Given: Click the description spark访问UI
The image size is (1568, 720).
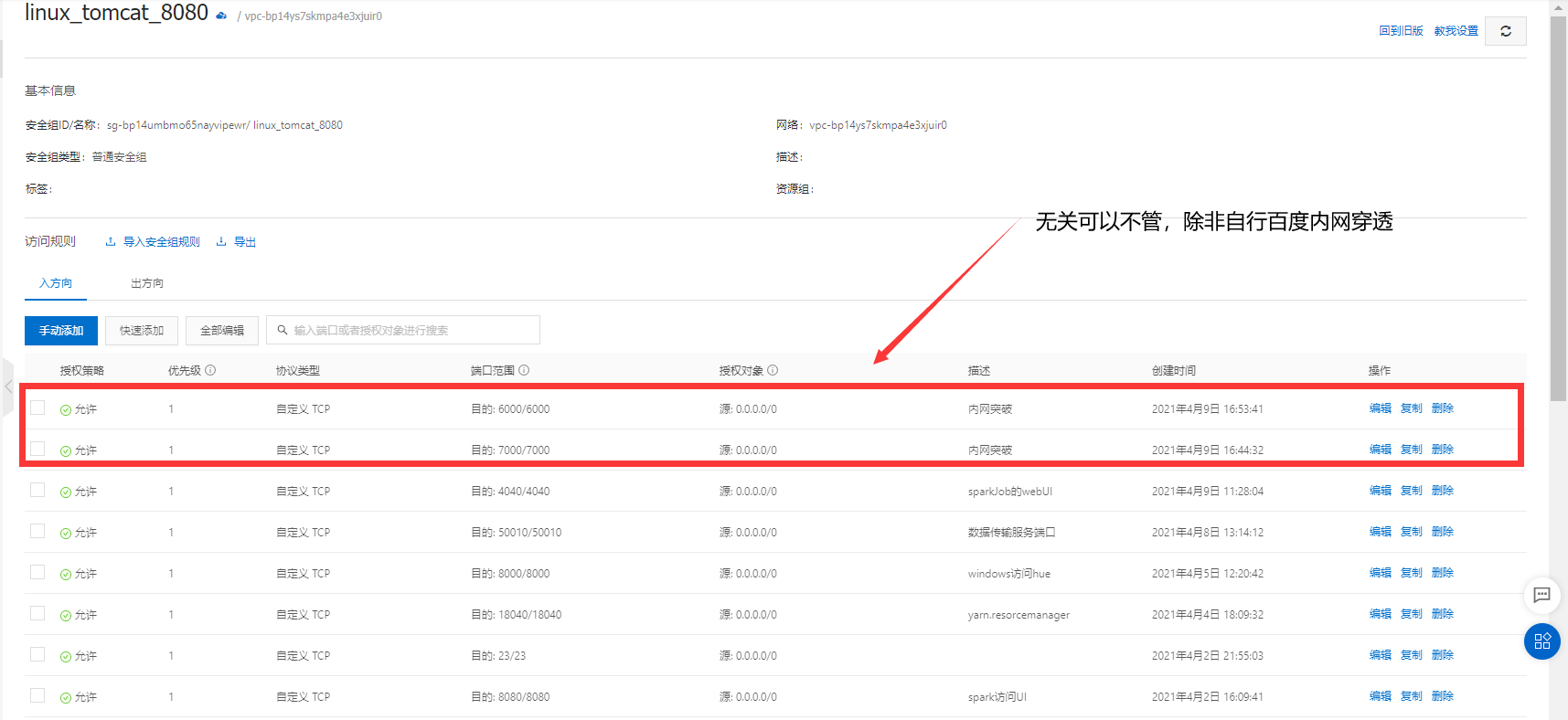Looking at the screenshot, I should (997, 697).
